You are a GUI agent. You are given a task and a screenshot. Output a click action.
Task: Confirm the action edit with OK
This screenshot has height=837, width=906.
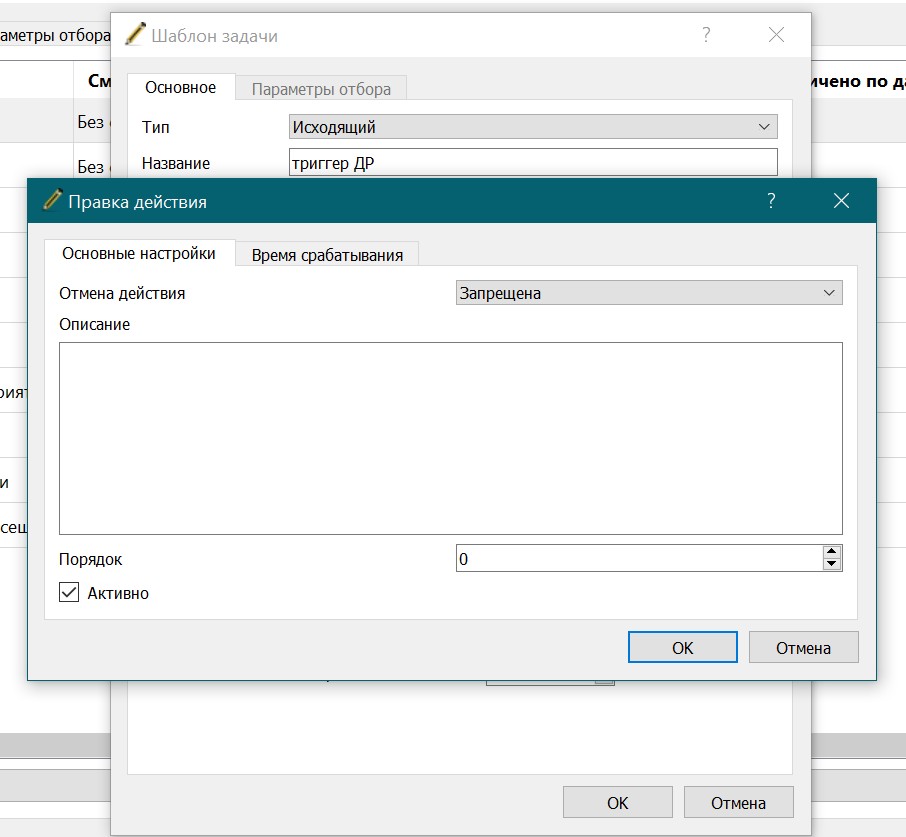point(682,648)
